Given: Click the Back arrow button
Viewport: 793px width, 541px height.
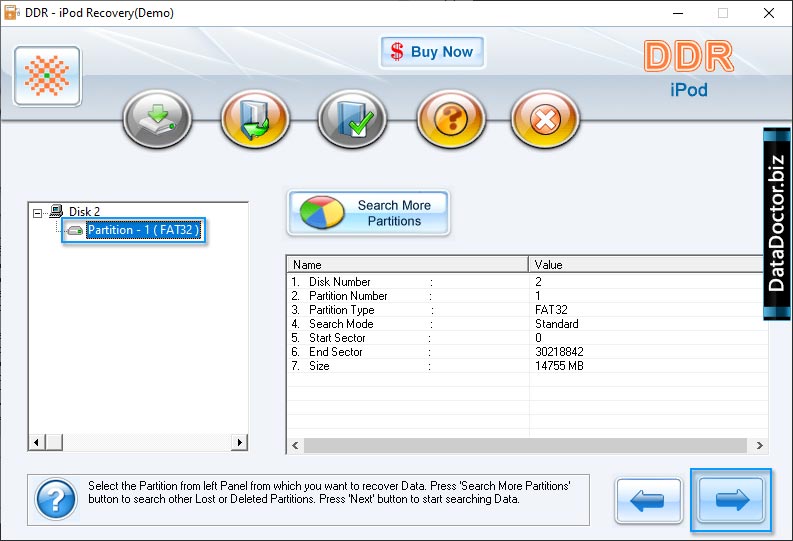Looking at the screenshot, I should click(648, 501).
